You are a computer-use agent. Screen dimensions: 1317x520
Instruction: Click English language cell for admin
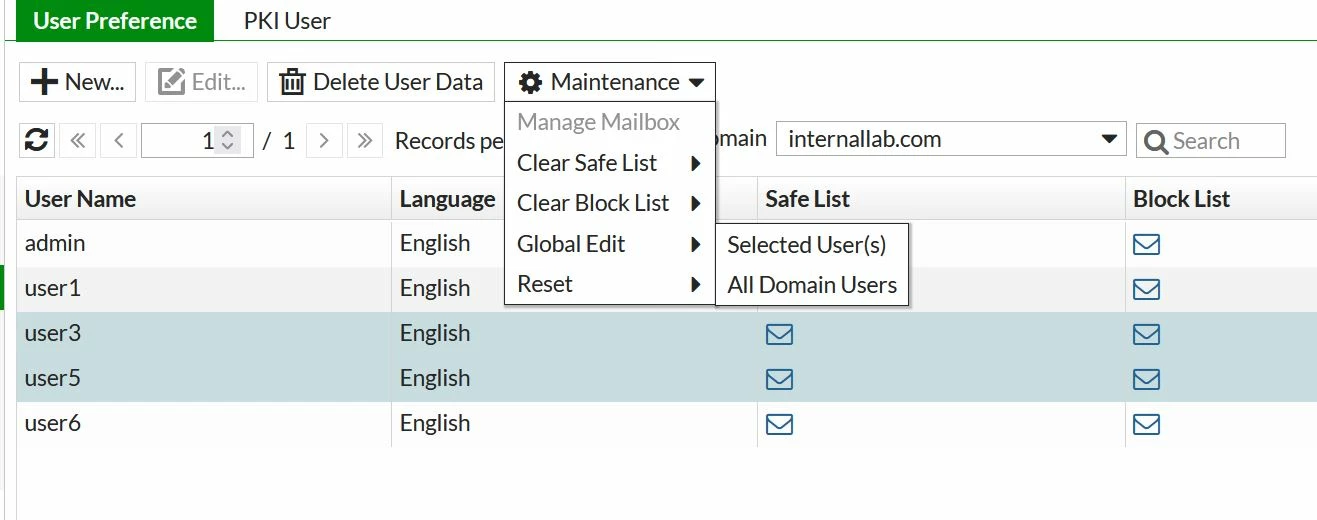(x=435, y=244)
